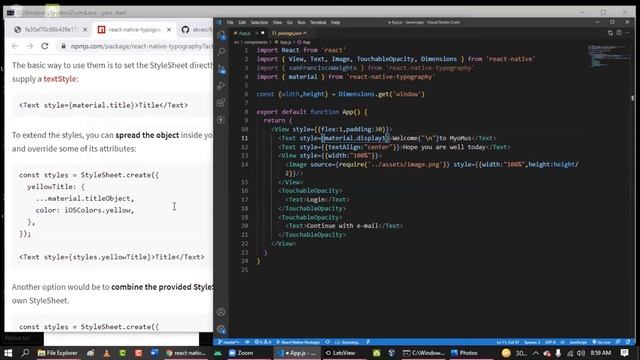
Task: Click the errors and warnings status item
Action: tap(263, 342)
